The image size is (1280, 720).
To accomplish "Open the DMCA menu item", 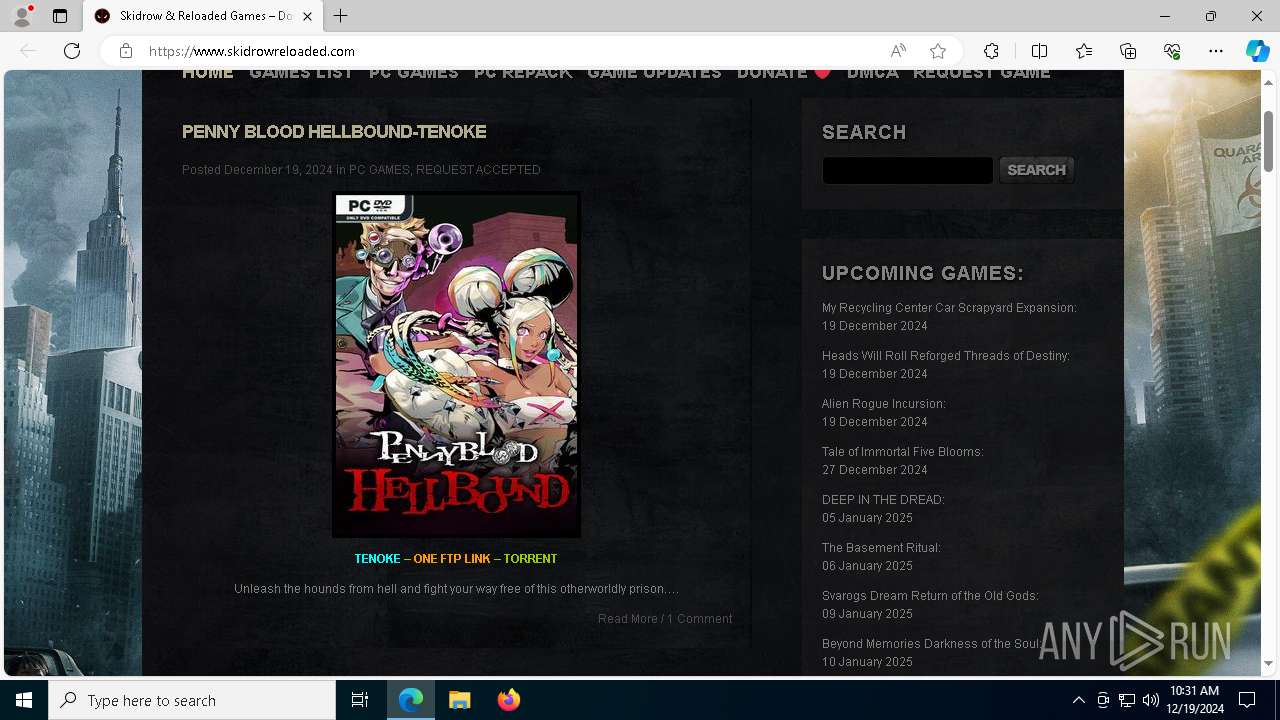I will (x=872, y=73).
